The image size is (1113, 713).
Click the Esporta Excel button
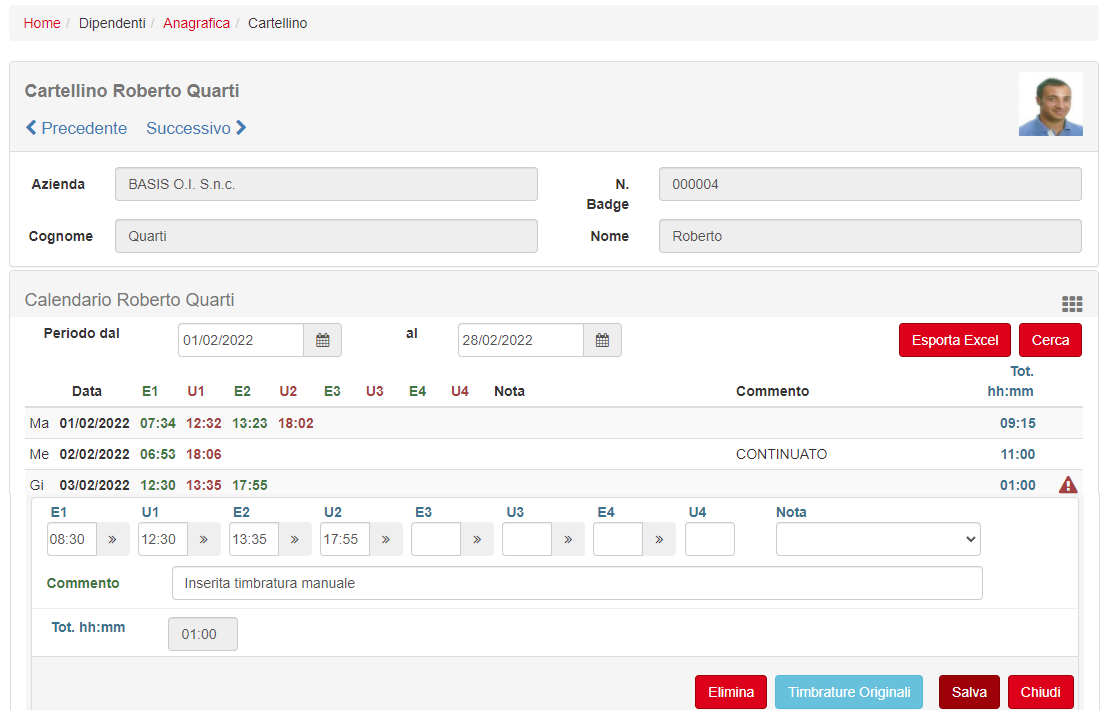954,340
